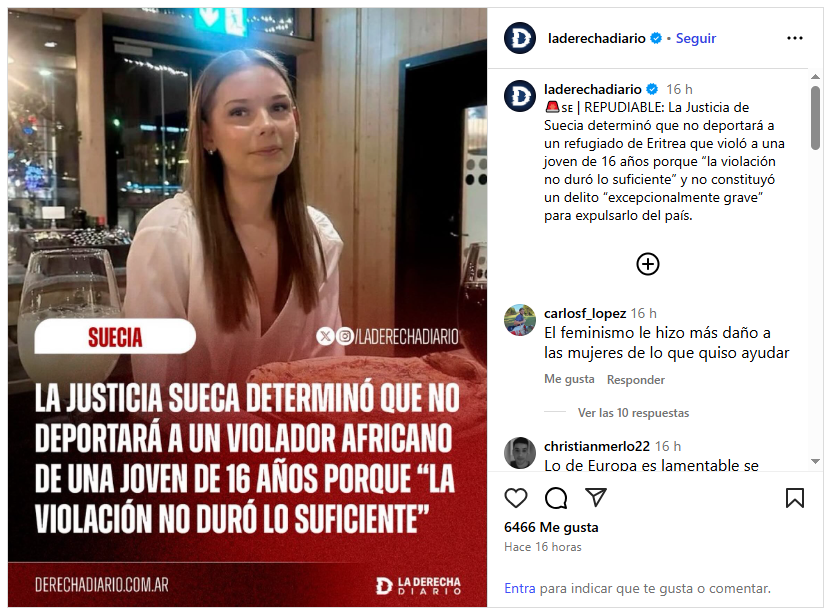Like the post with heart icon
This screenshot has width=831, height=613.
pos(516,498)
